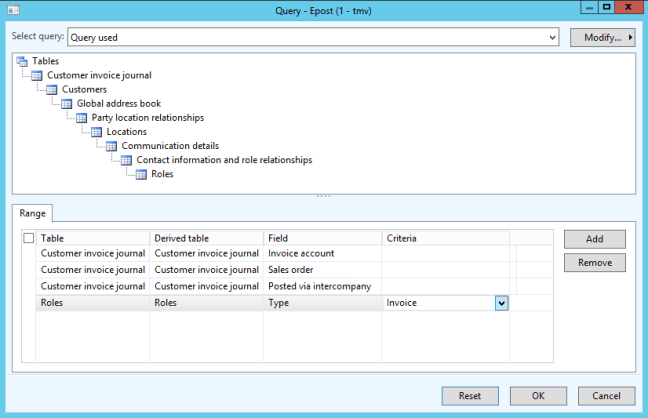The height and width of the screenshot is (418, 648).
Task: Select Roles node in the tree
Action: [162, 174]
